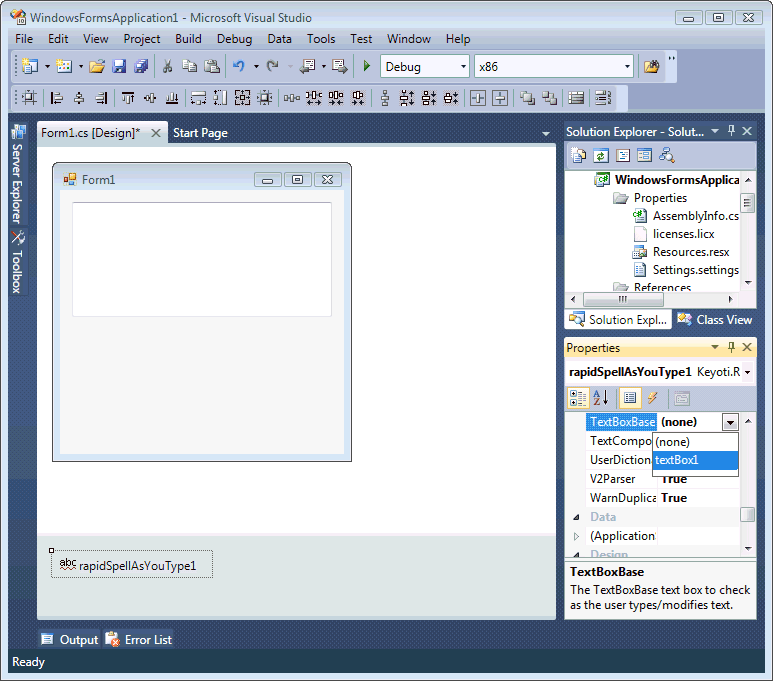Toggle pin on Solution Explorer panel

click(x=731, y=131)
